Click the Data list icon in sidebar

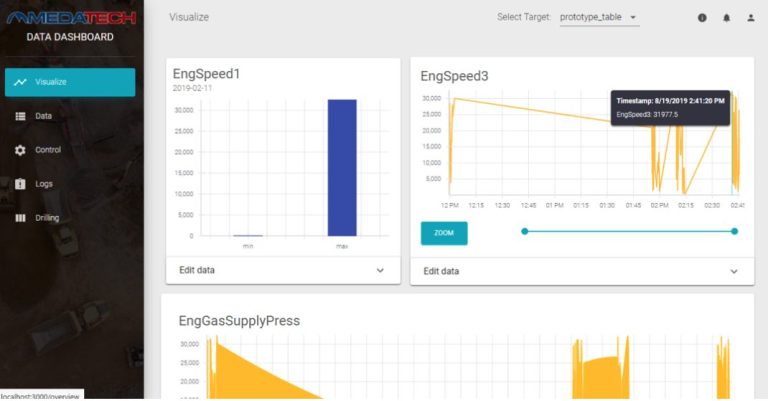pos(20,116)
